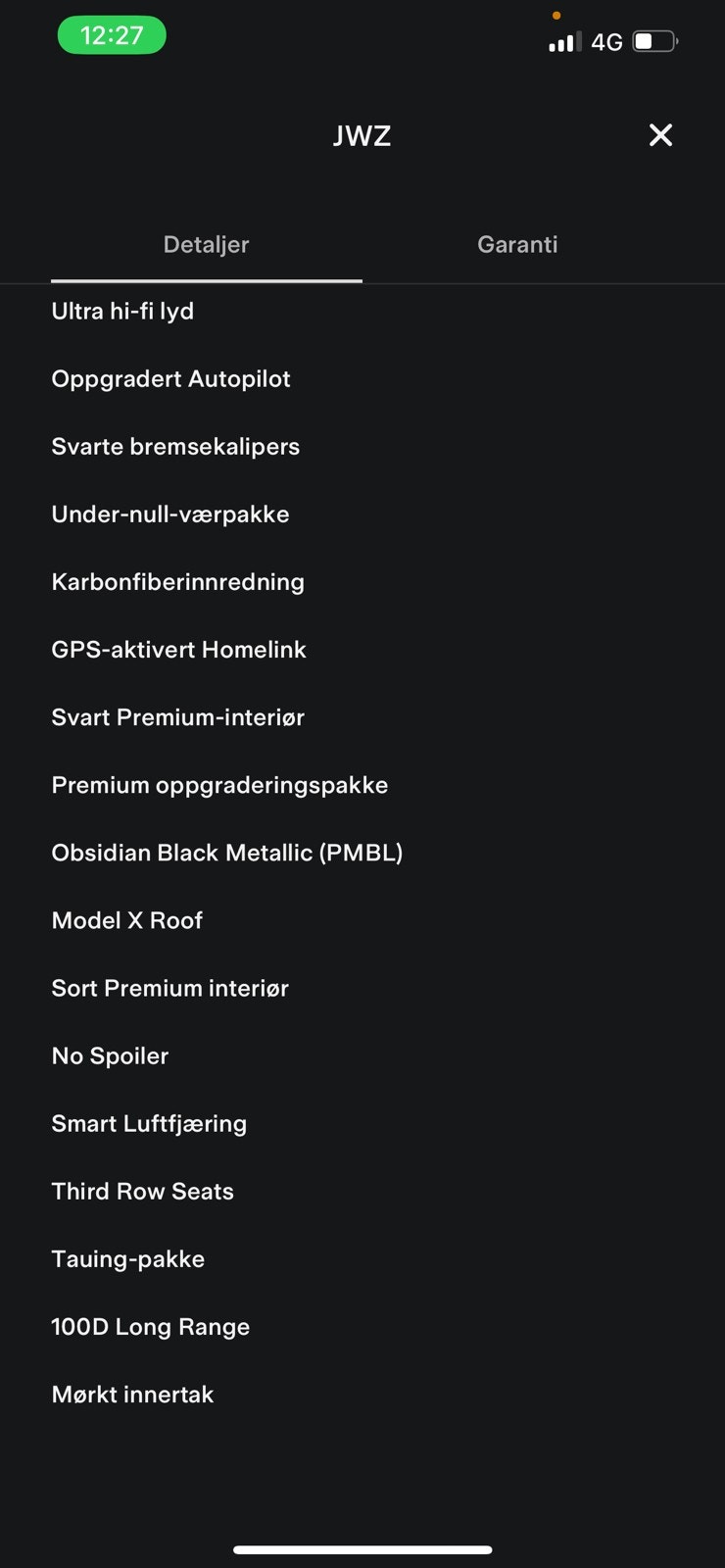Select the Detaljer tab
The width and height of the screenshot is (725, 1568).
(x=206, y=245)
